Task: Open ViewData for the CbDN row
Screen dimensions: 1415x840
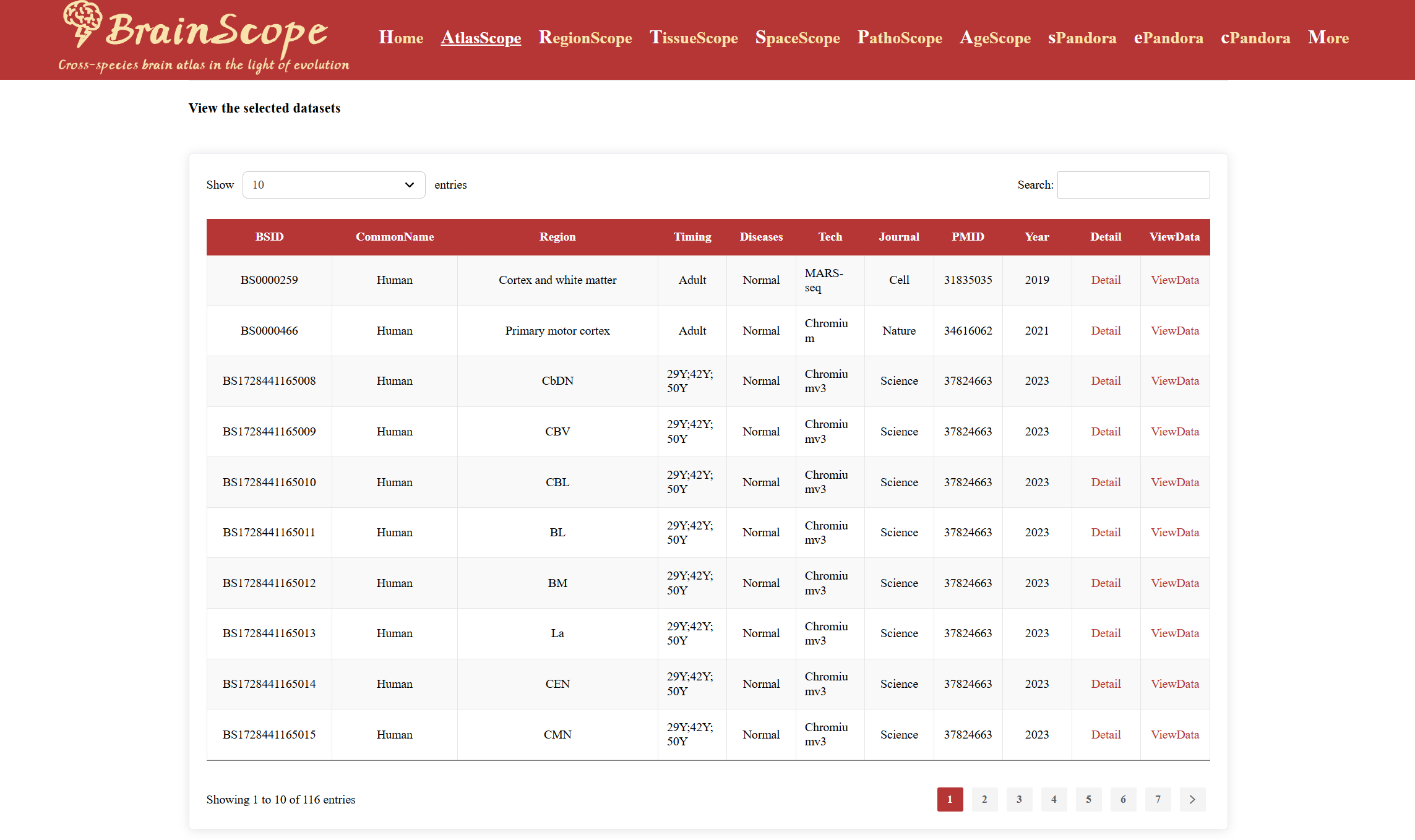Action: 1175,381
